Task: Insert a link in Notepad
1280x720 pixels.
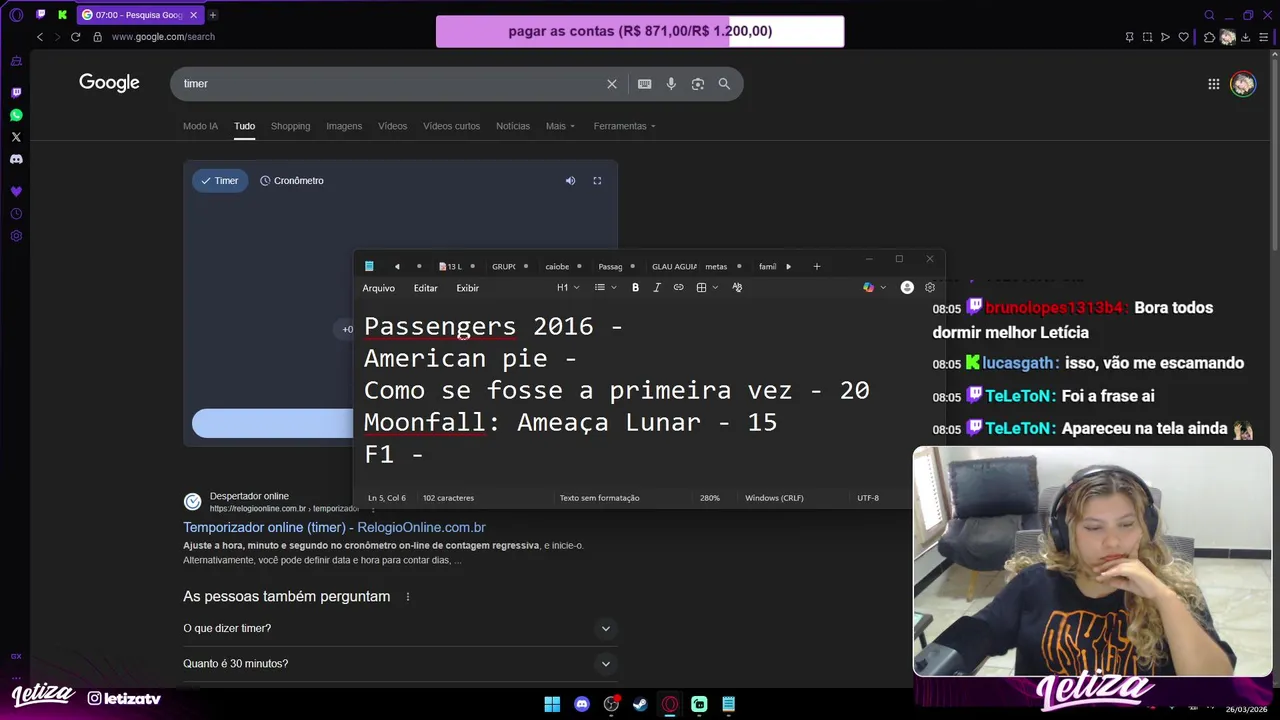Action: pos(679,288)
